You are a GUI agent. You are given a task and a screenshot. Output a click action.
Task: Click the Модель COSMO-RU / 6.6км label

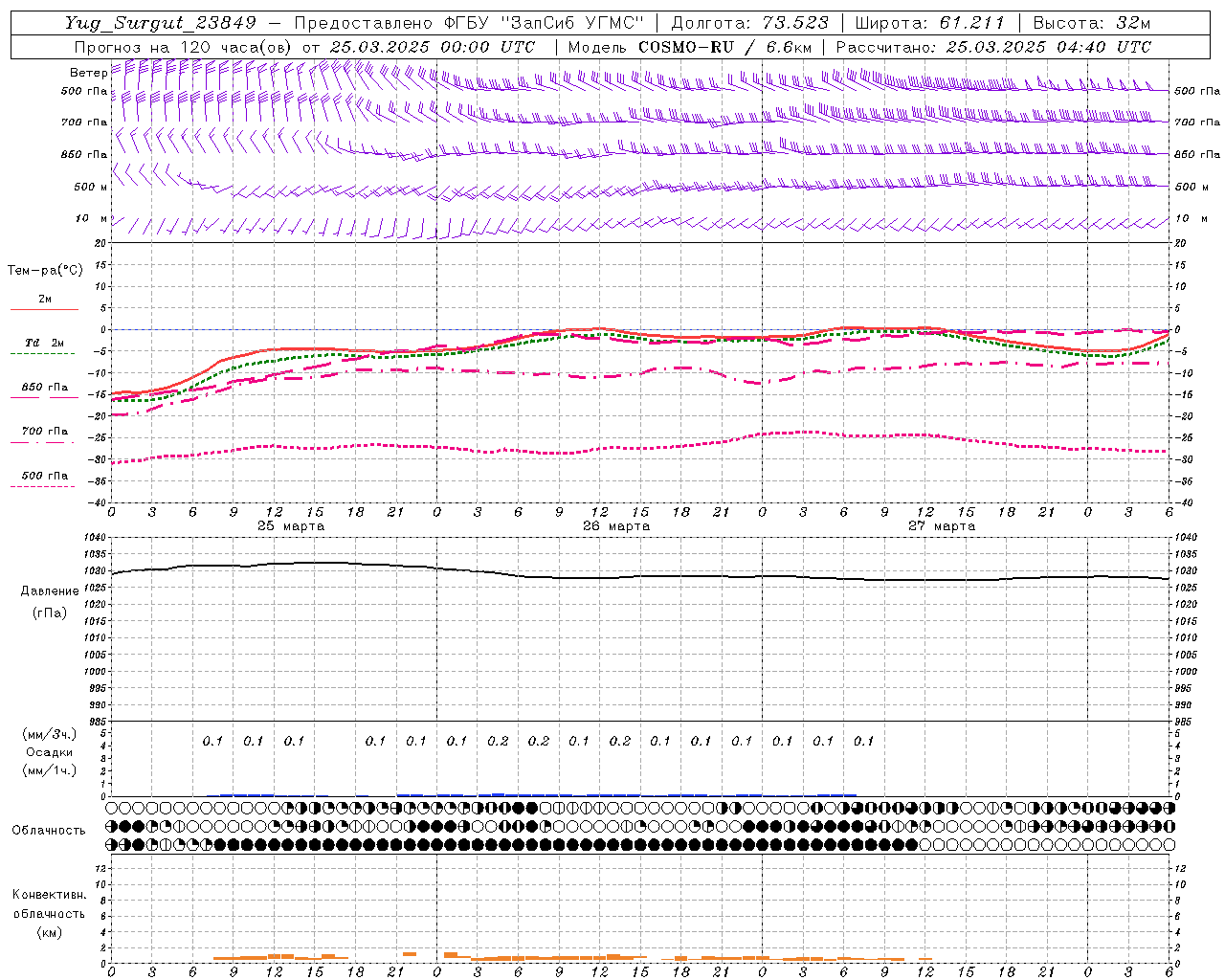click(690, 47)
